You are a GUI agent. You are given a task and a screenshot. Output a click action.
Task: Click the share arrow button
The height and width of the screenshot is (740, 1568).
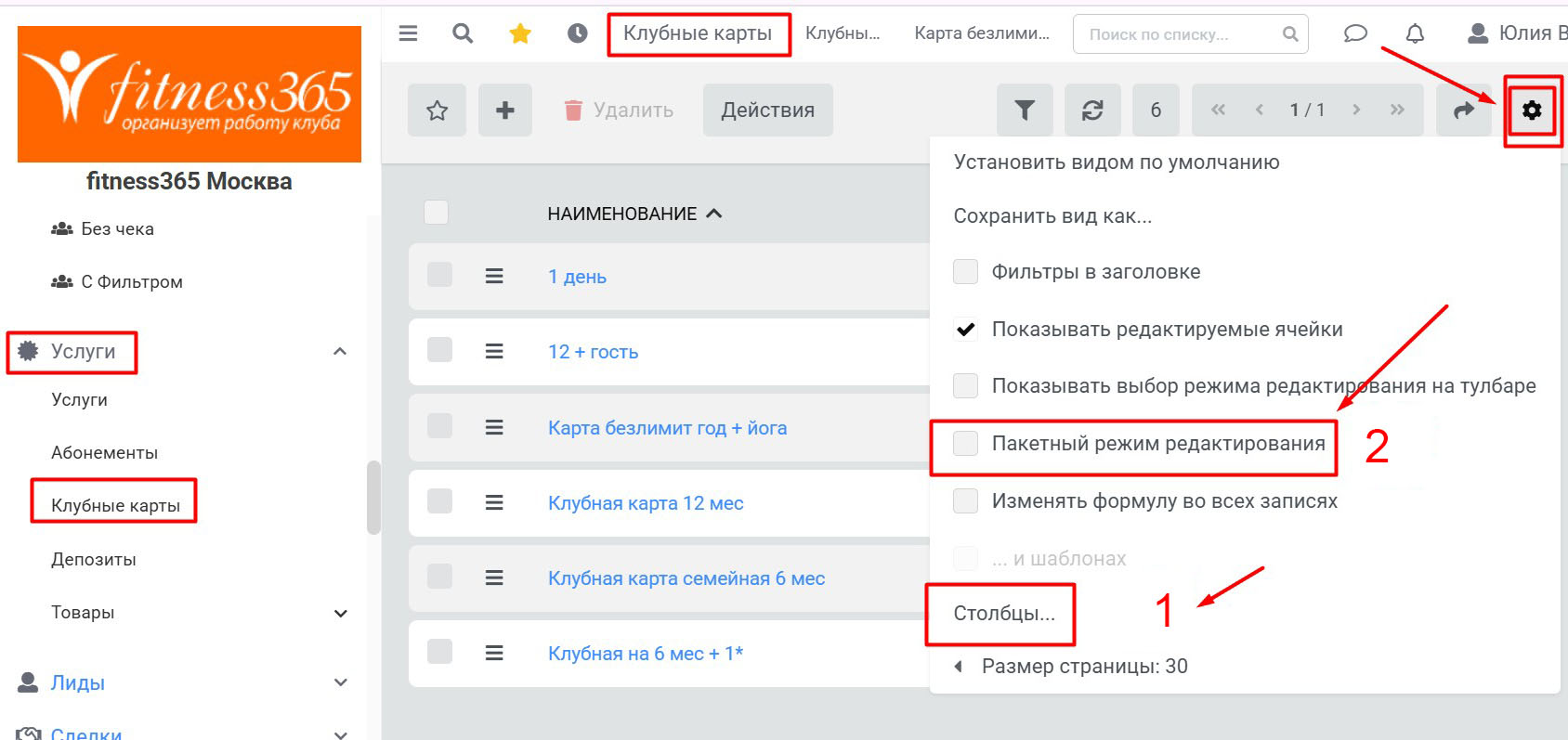[x=1464, y=110]
